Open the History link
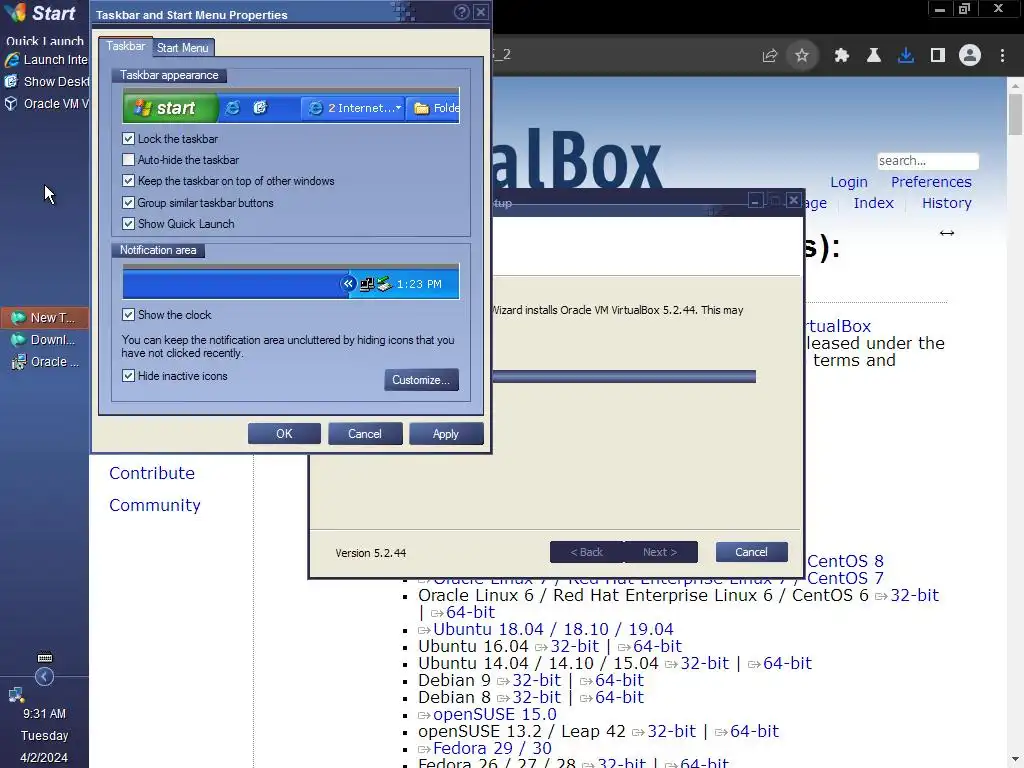1024x768 pixels. (x=947, y=203)
